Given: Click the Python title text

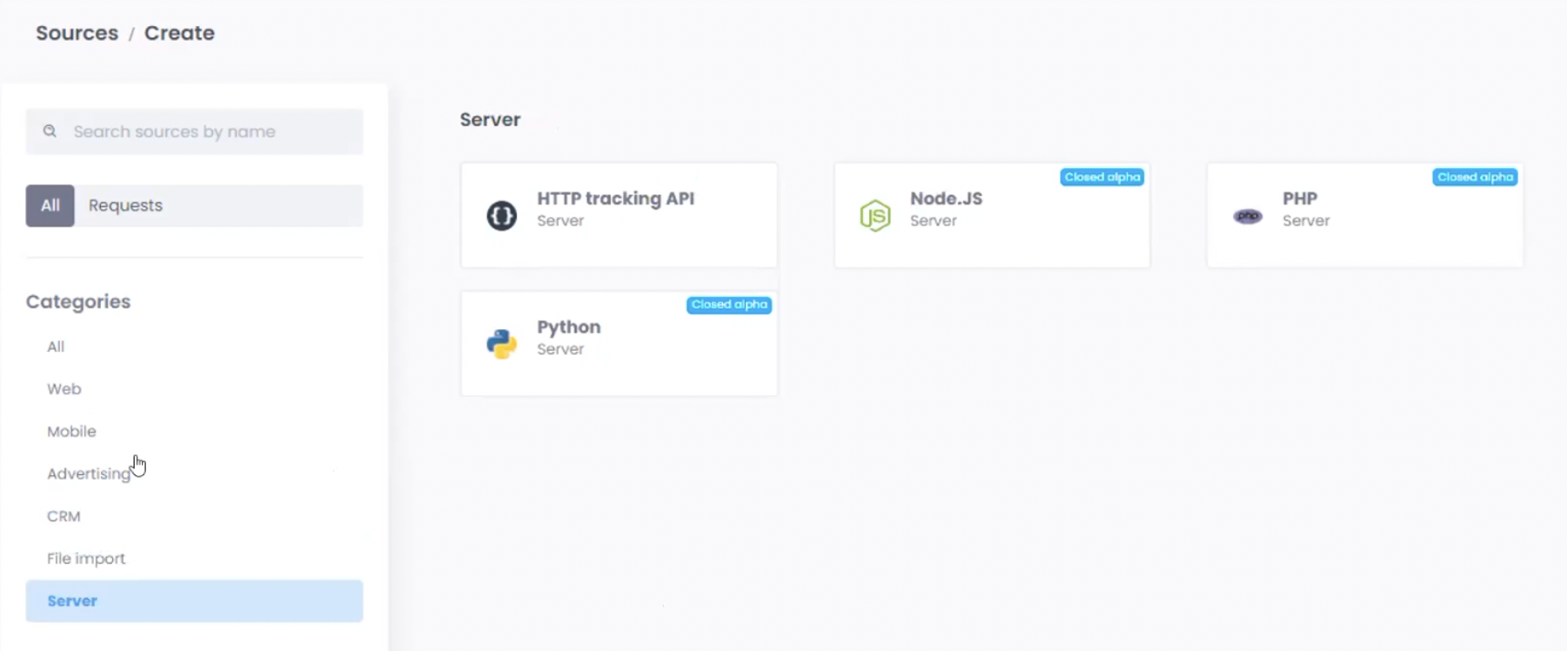Looking at the screenshot, I should pos(568,327).
